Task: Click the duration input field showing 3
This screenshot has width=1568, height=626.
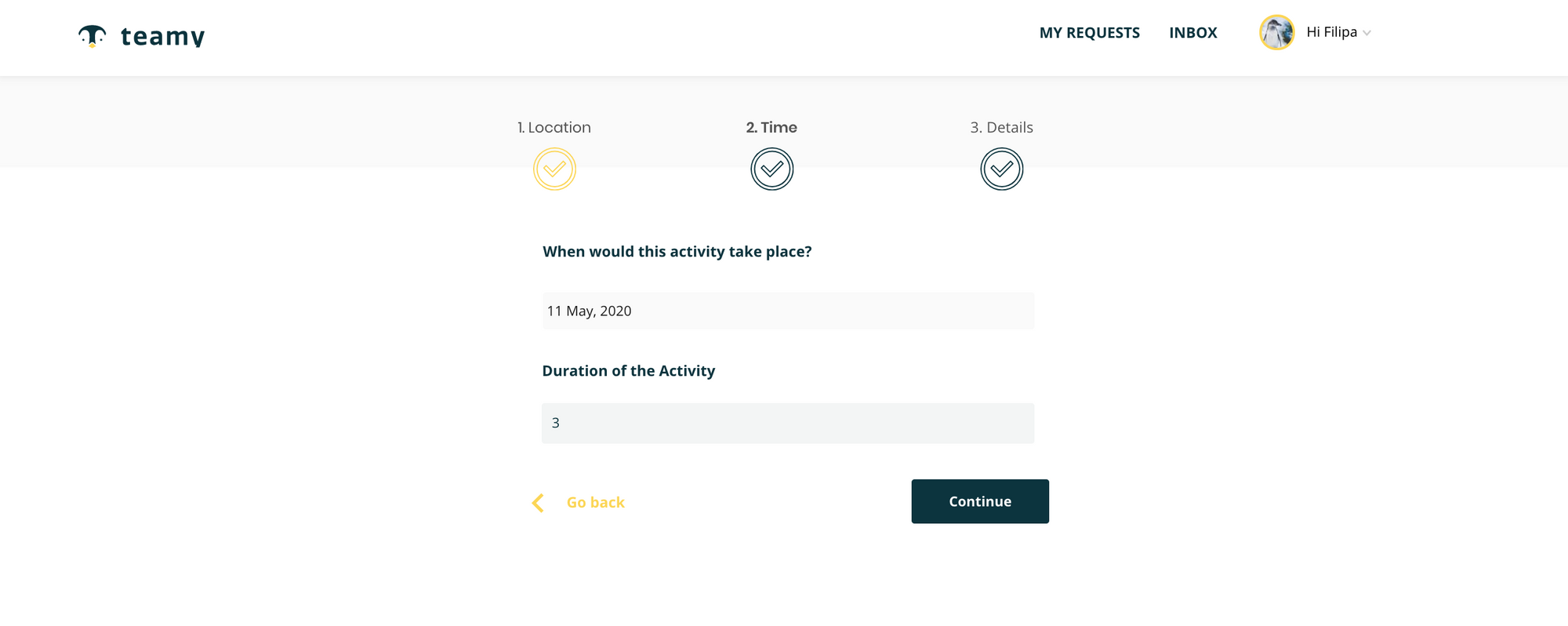Action: (x=787, y=423)
